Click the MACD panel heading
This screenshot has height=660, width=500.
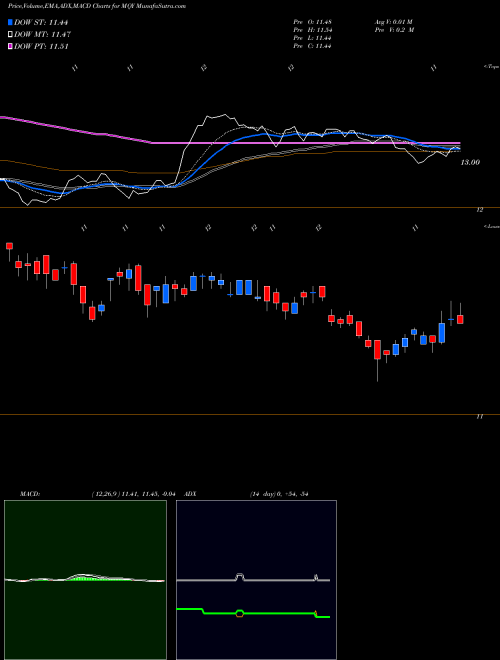click(x=29, y=494)
